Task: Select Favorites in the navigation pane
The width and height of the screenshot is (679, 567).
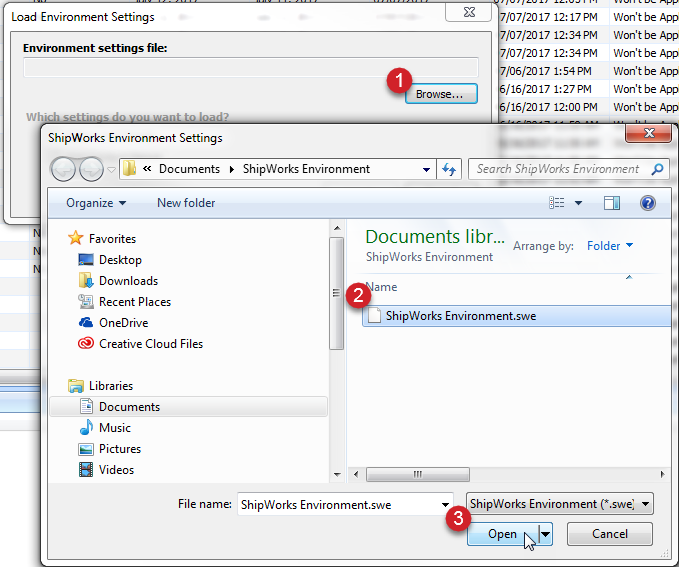Action: 113,239
